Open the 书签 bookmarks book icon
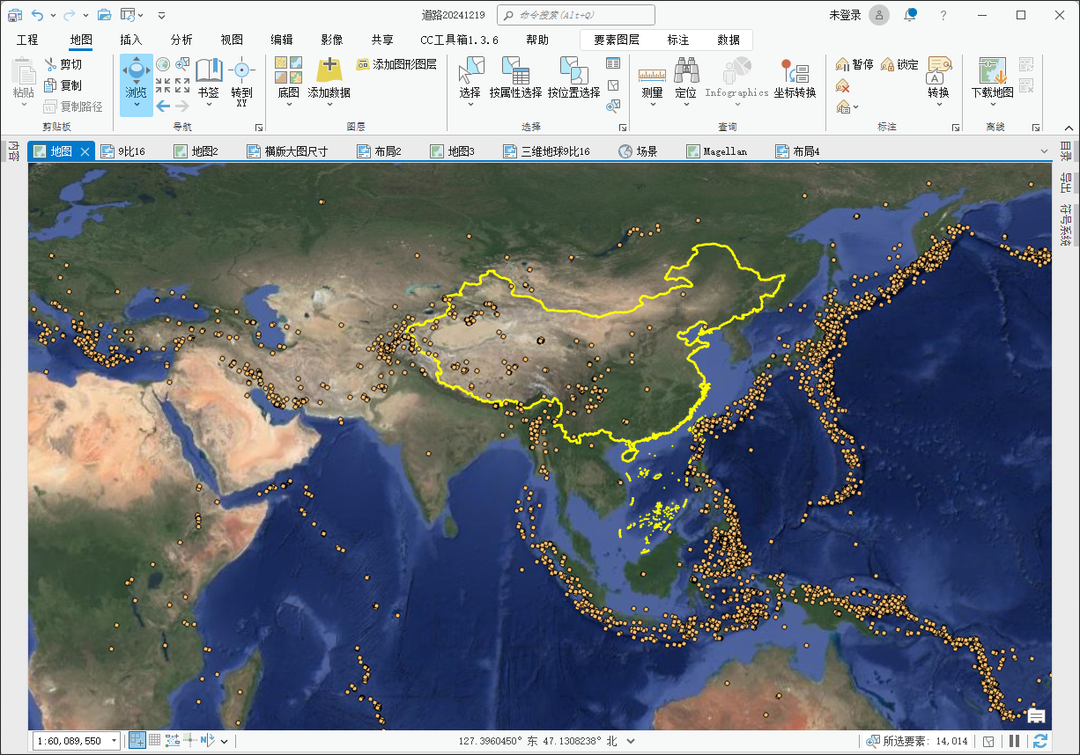 209,70
